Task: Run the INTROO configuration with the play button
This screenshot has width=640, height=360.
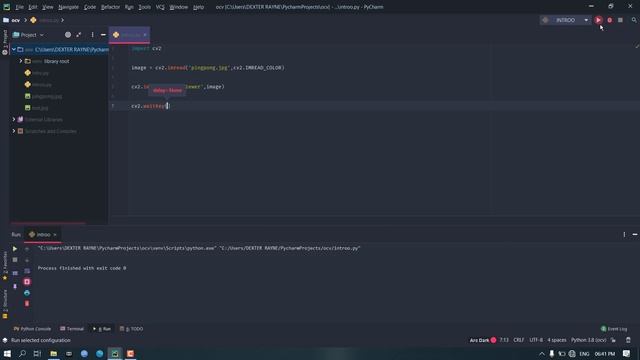Action: pyautogui.click(x=598, y=20)
